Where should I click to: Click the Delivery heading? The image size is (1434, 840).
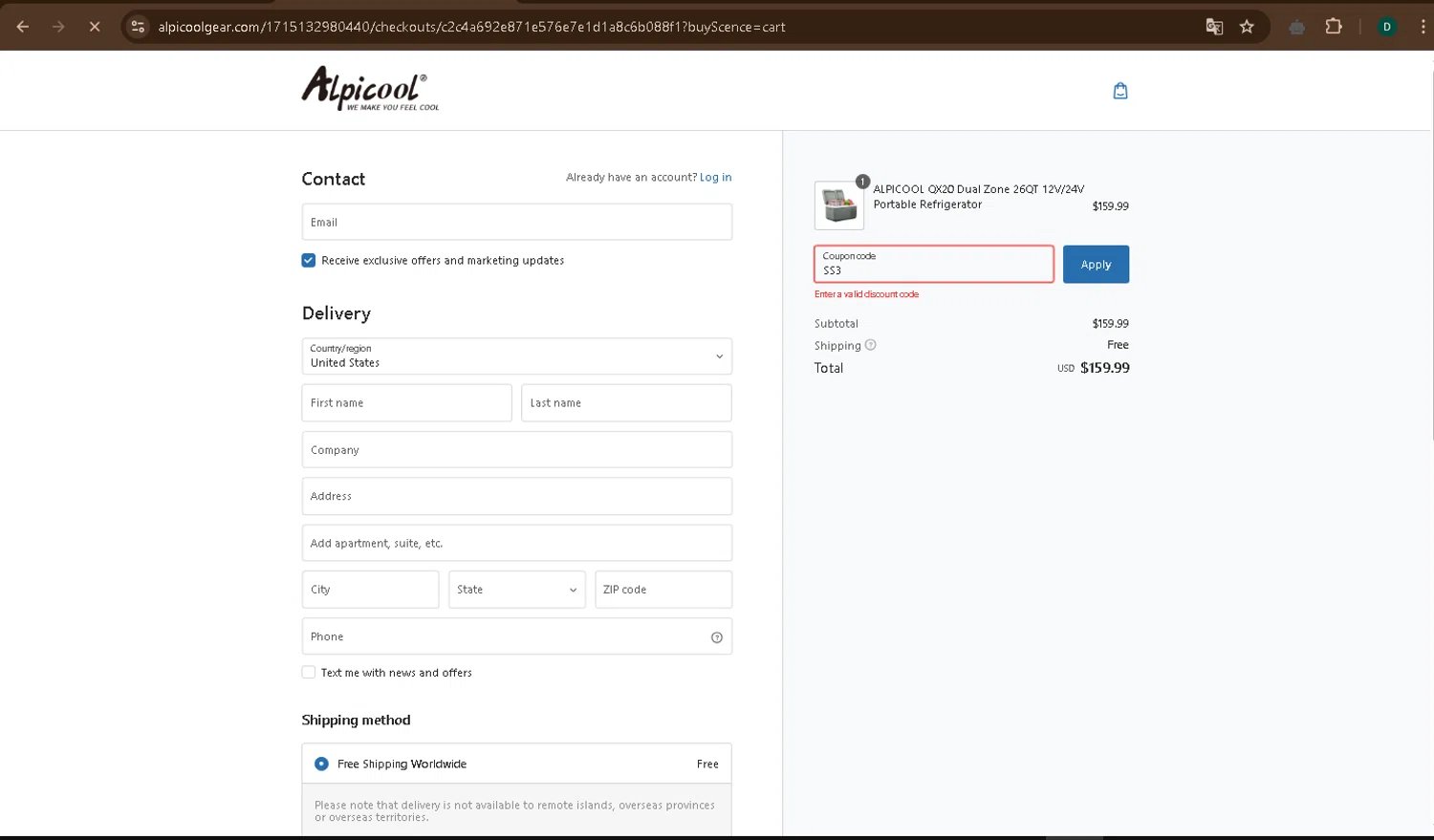coord(337,313)
